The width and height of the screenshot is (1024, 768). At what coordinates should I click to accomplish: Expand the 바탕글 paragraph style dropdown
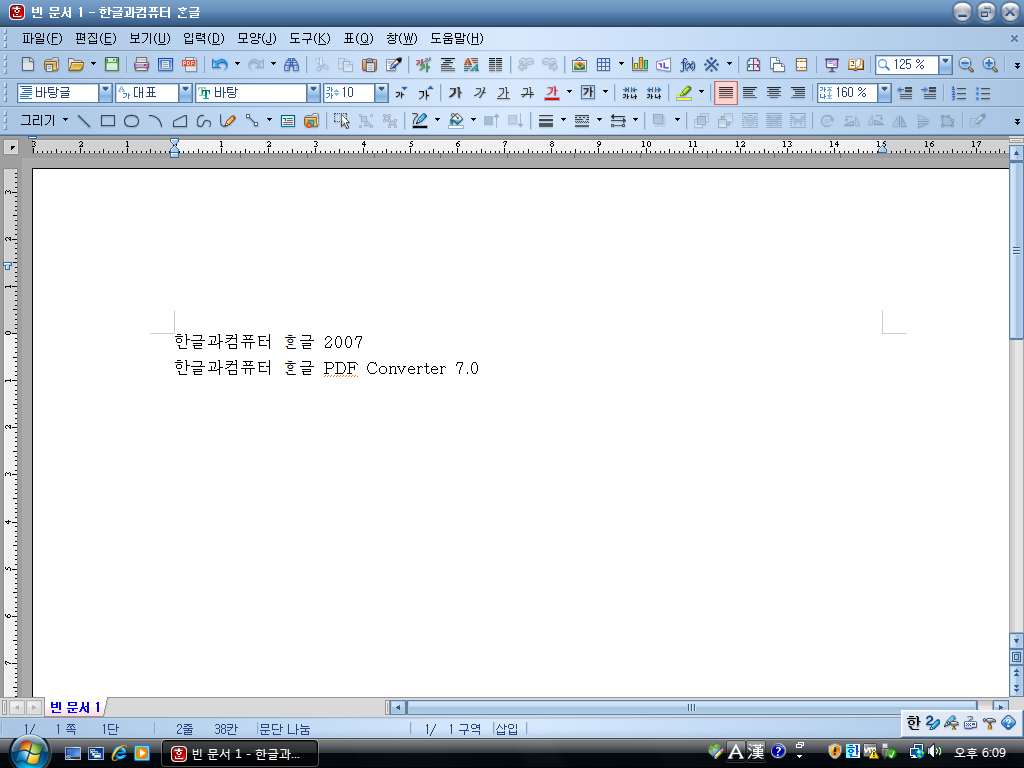[x=105, y=93]
